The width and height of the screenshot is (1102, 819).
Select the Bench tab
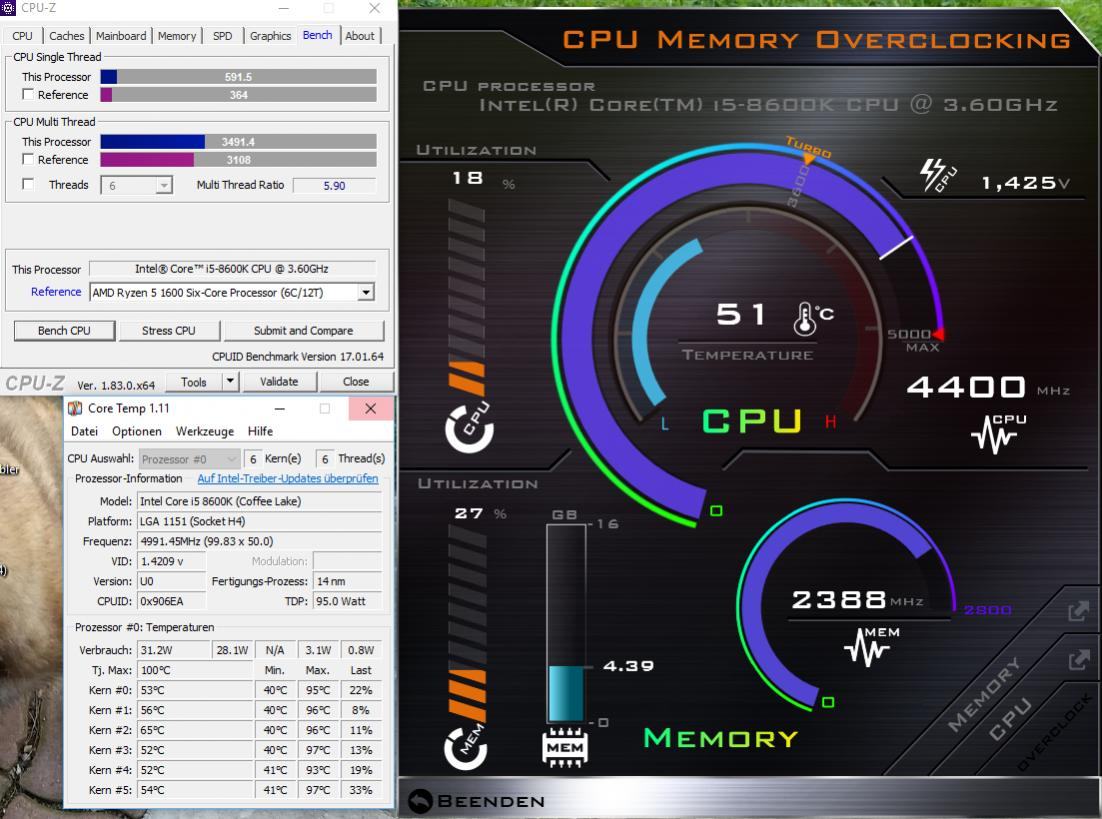(x=318, y=35)
